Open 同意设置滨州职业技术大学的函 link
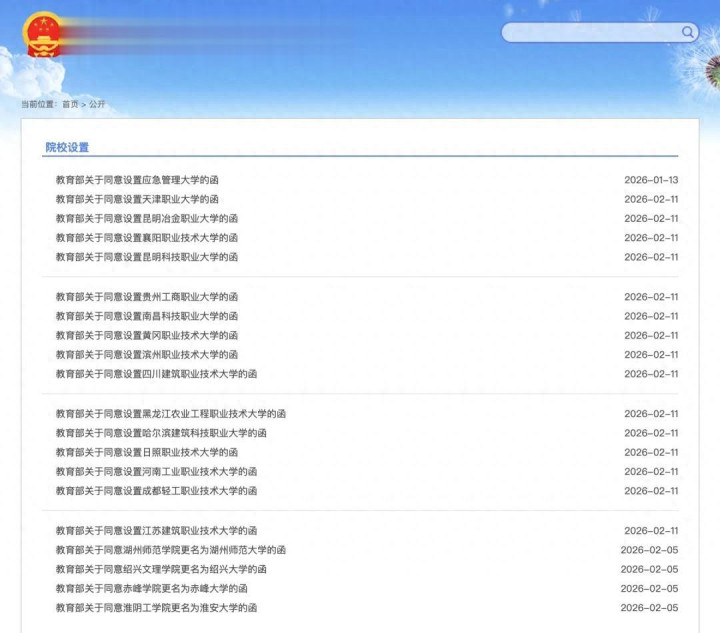This screenshot has width=720, height=633. point(147,355)
